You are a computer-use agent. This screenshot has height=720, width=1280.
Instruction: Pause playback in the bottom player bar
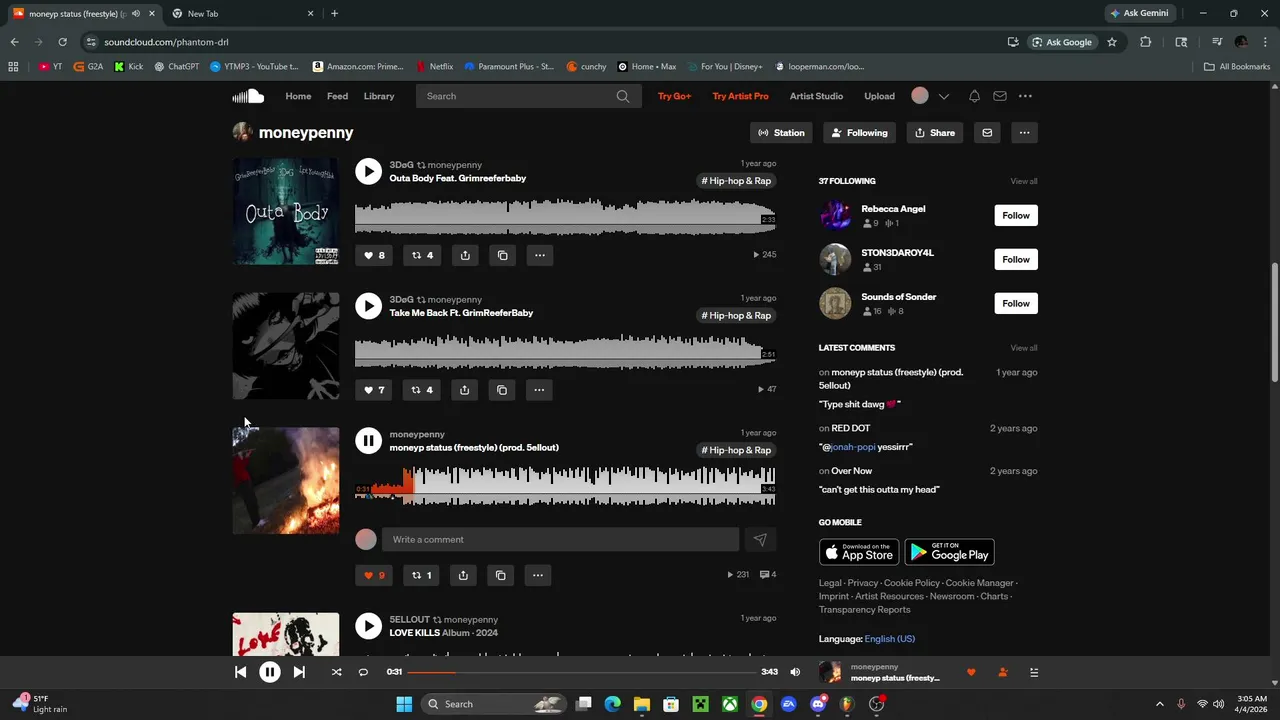[270, 672]
